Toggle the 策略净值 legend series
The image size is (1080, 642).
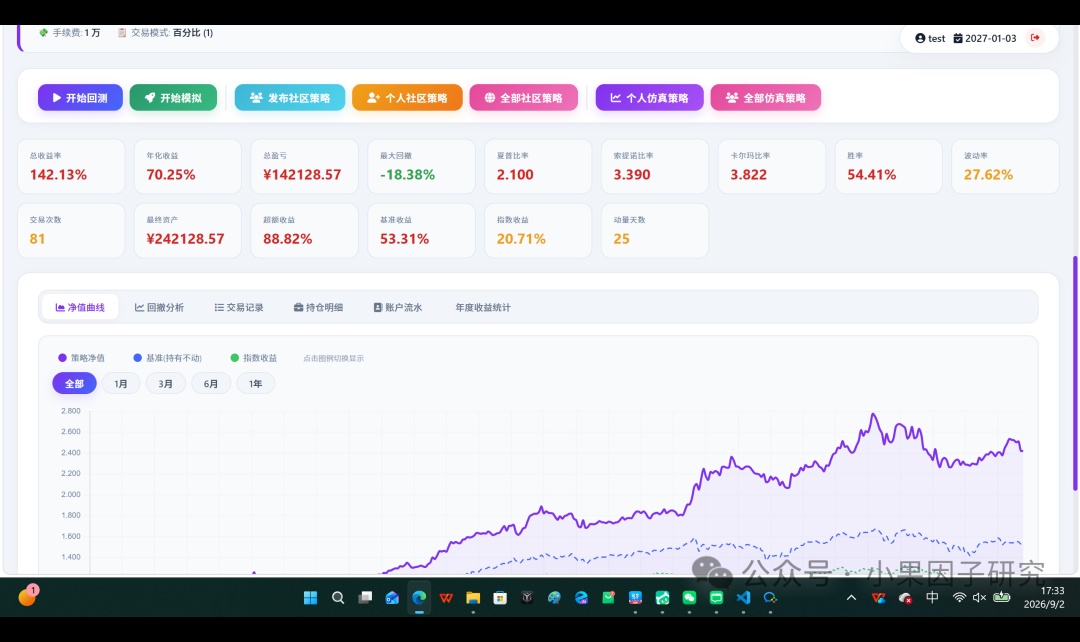[81, 358]
